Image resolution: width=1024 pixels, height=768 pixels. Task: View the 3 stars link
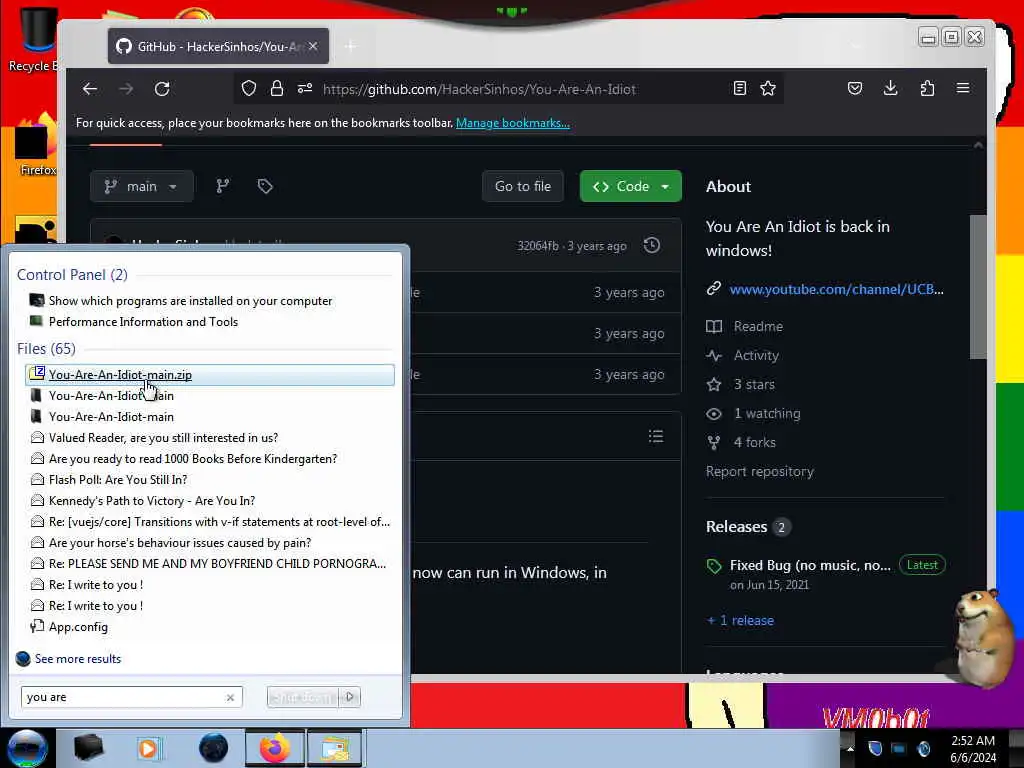pos(754,385)
